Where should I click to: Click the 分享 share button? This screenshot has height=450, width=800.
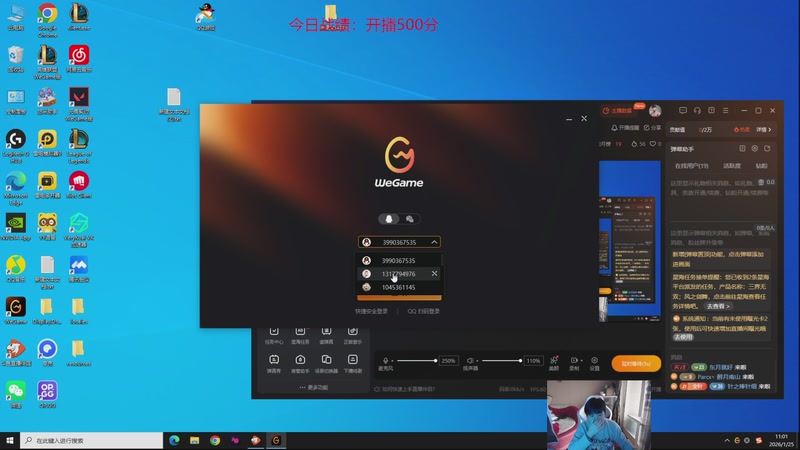click(653, 128)
